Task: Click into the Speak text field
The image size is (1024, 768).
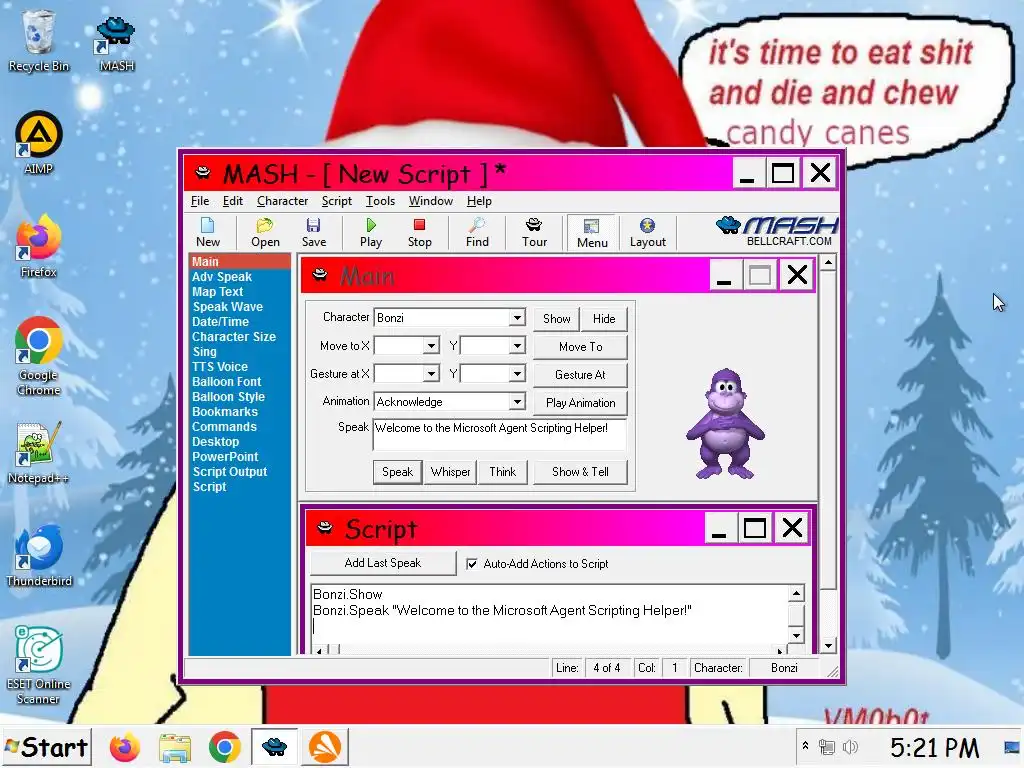Action: 500,434
